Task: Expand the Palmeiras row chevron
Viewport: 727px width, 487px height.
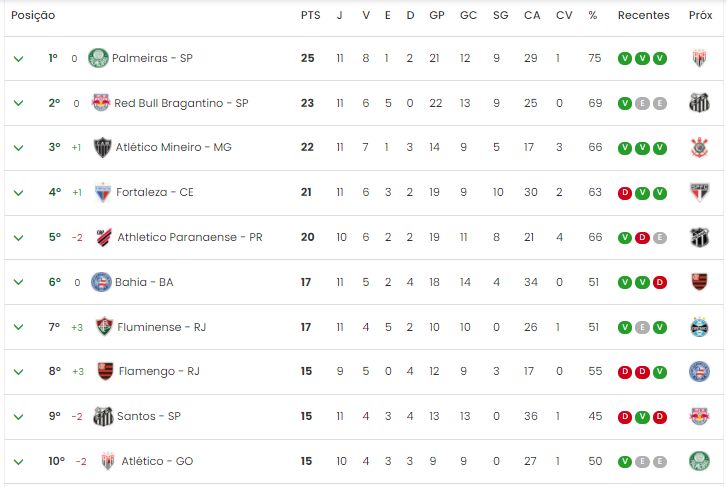Action: (19, 59)
